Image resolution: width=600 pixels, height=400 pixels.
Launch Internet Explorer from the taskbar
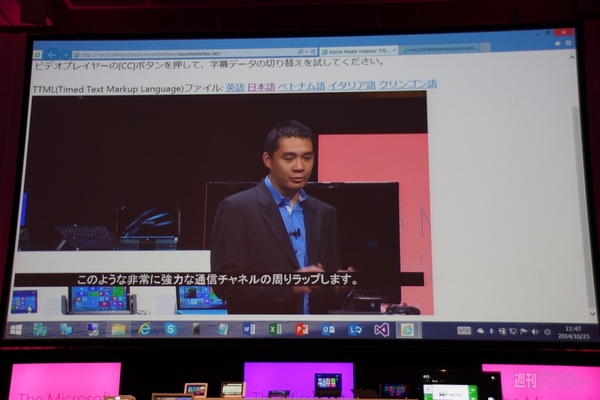pyautogui.click(x=144, y=329)
